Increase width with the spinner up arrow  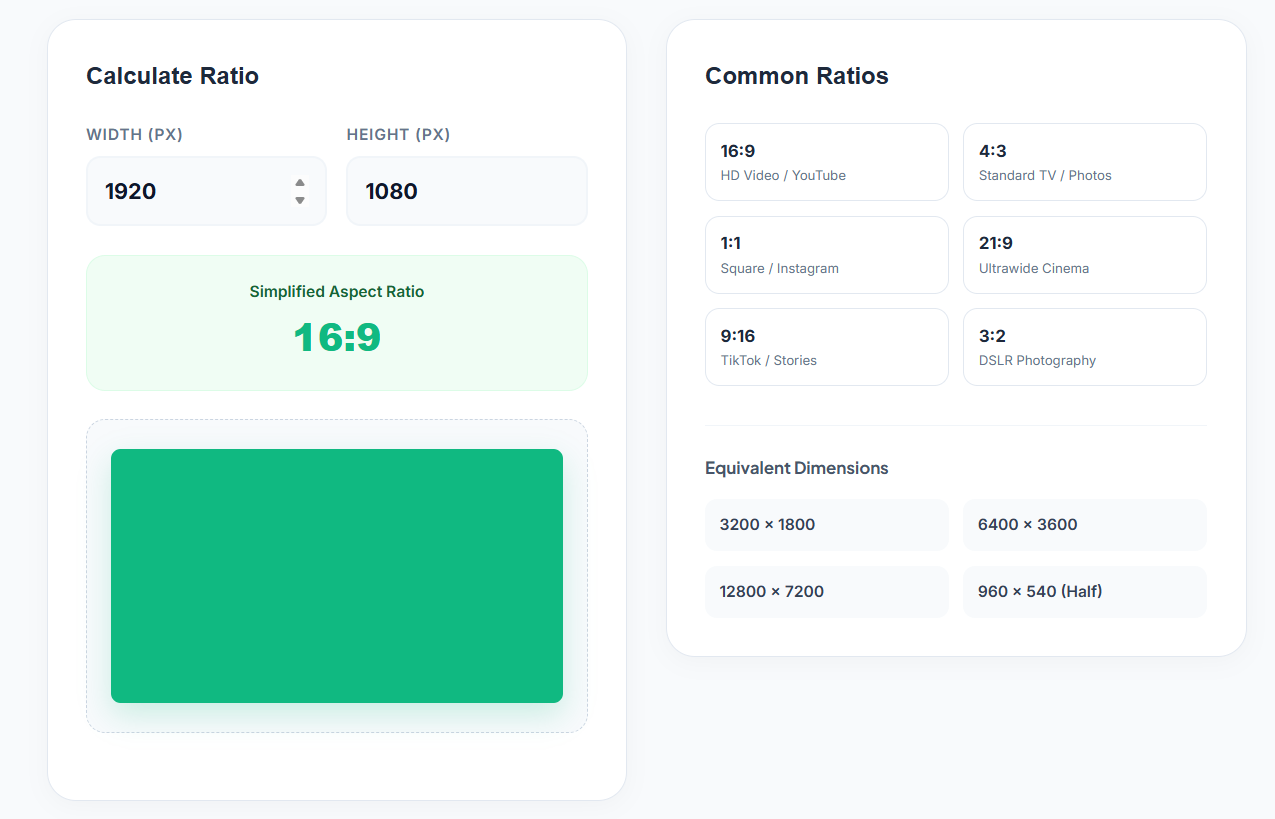pos(300,183)
